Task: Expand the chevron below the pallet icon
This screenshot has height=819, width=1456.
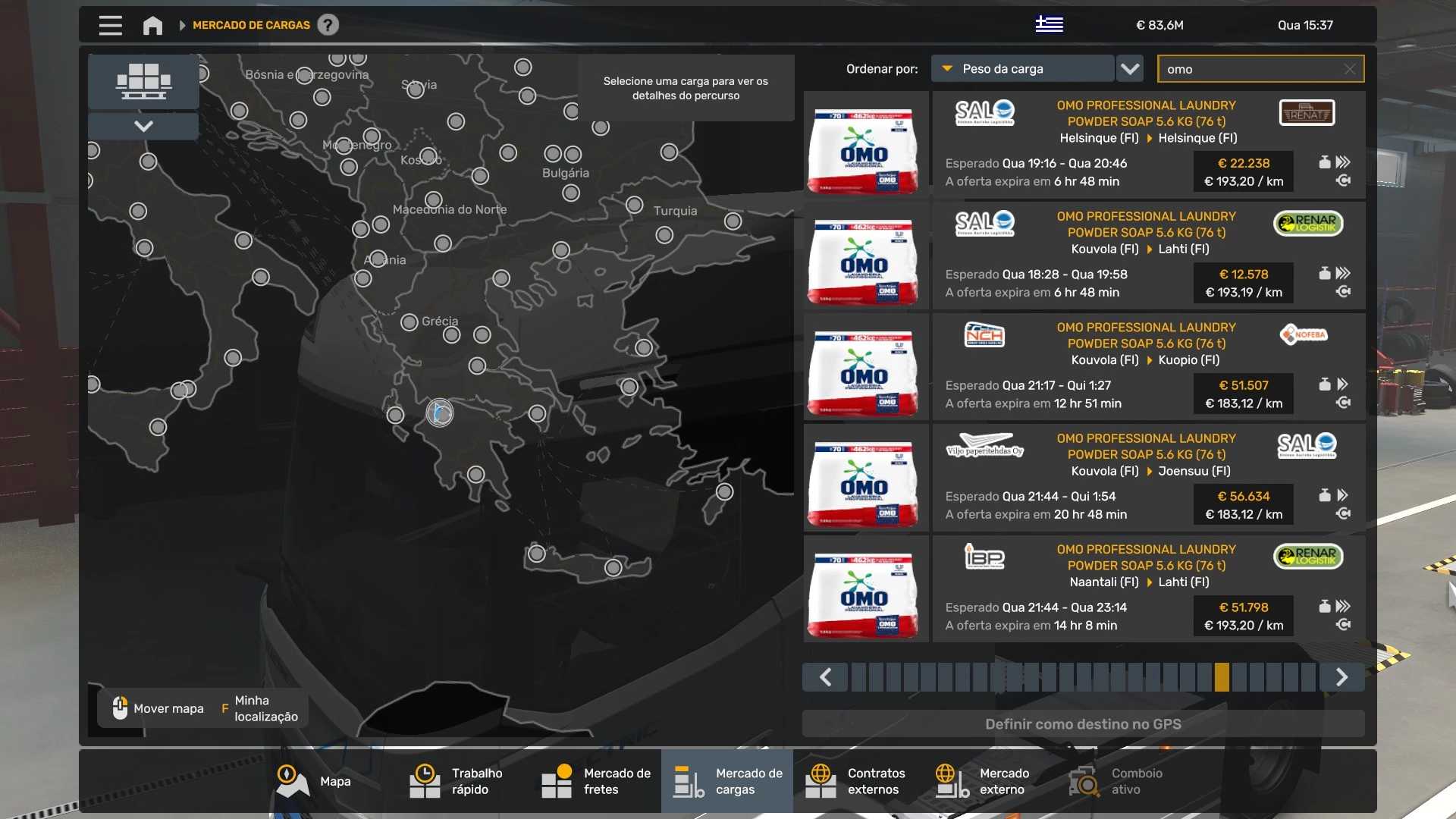Action: tap(143, 126)
